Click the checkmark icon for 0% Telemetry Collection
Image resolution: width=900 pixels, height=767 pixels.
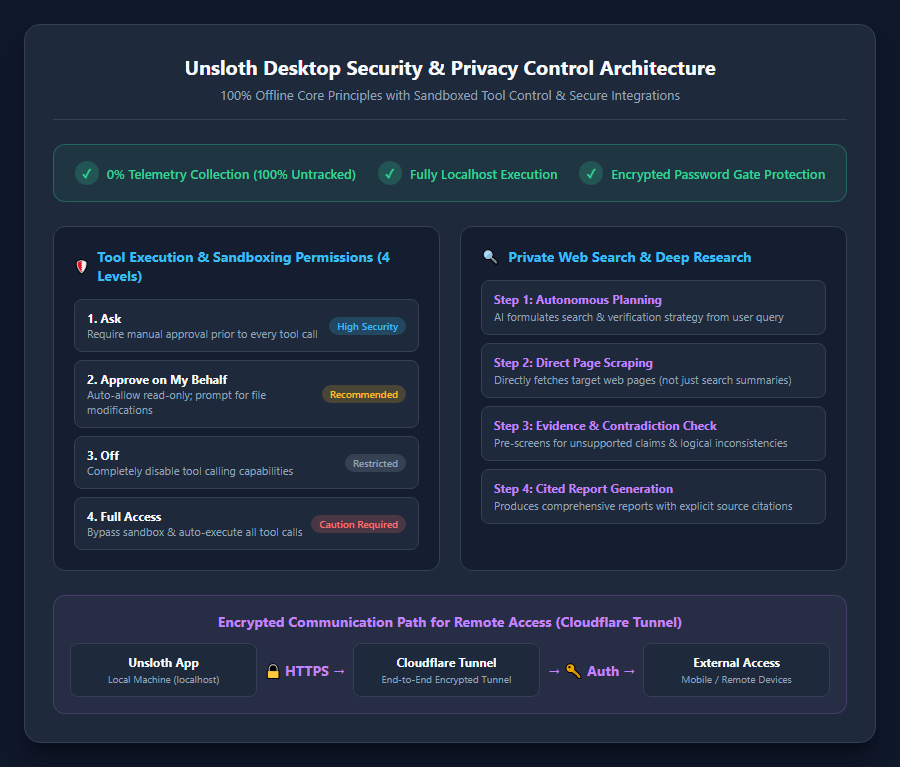pos(87,173)
